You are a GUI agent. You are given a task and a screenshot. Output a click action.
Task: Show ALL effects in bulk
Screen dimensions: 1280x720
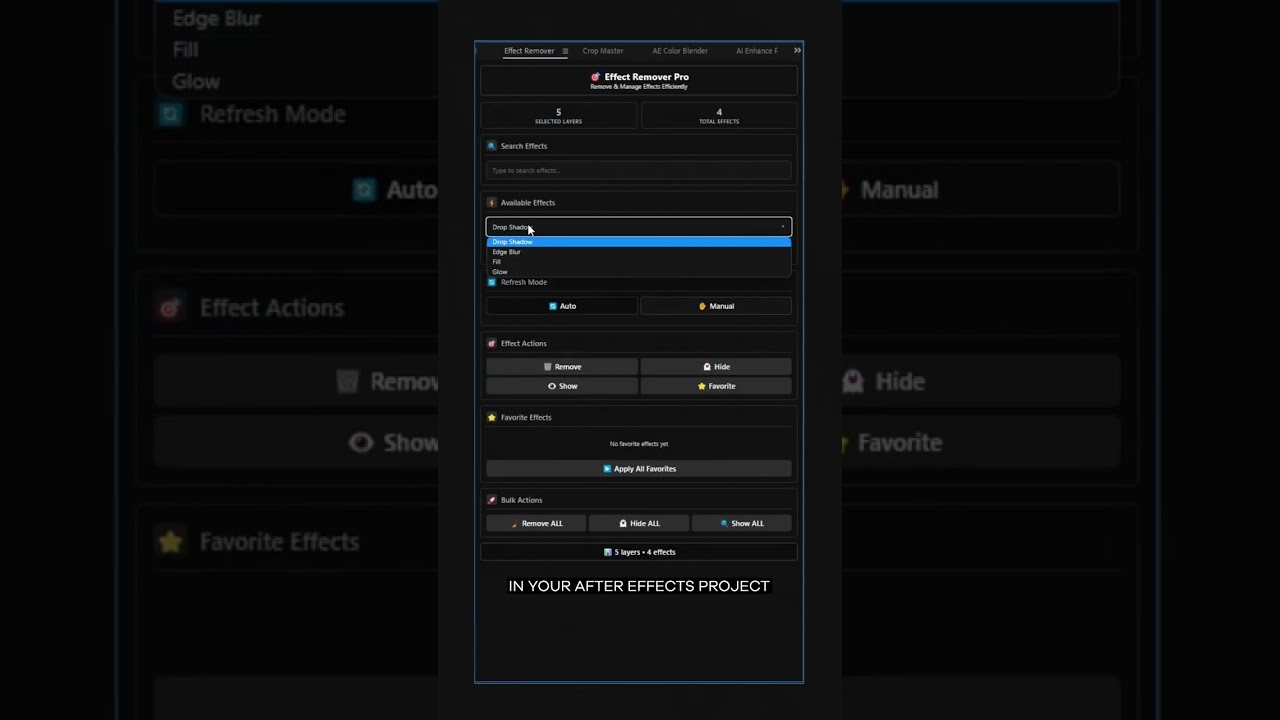point(742,524)
